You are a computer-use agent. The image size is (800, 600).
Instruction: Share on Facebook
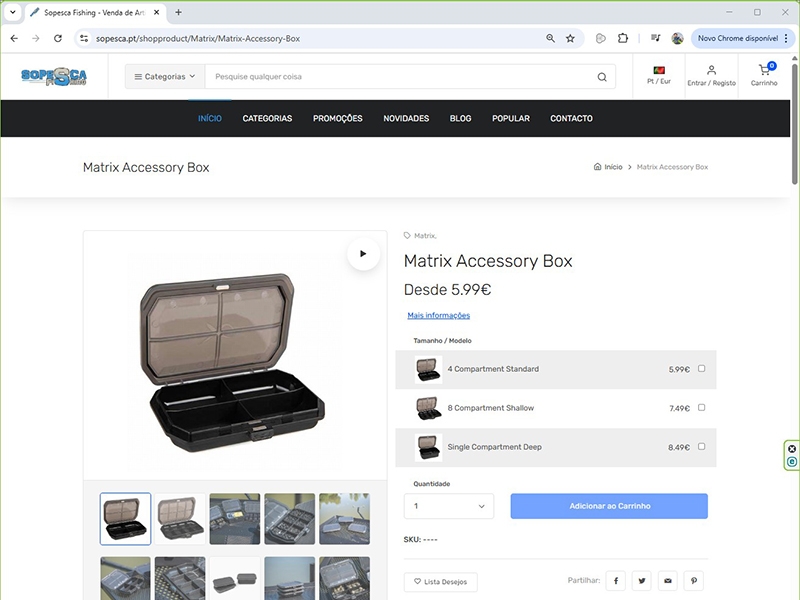(x=616, y=581)
